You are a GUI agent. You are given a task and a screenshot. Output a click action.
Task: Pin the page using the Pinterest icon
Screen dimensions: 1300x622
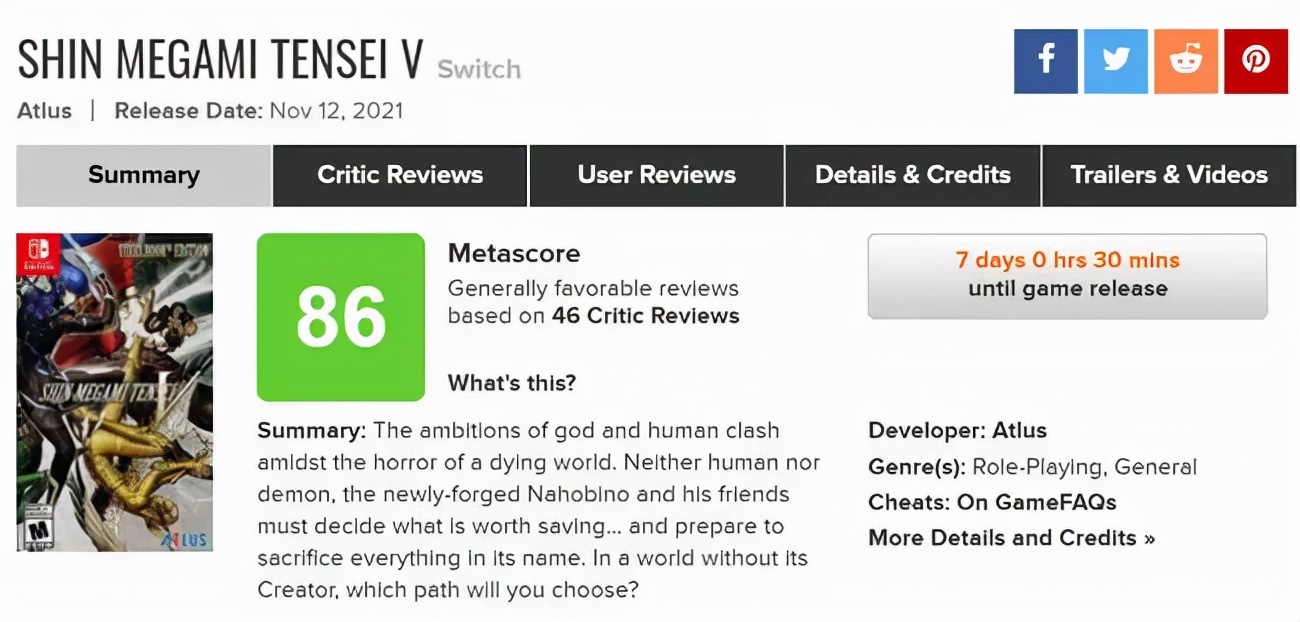click(x=1256, y=61)
